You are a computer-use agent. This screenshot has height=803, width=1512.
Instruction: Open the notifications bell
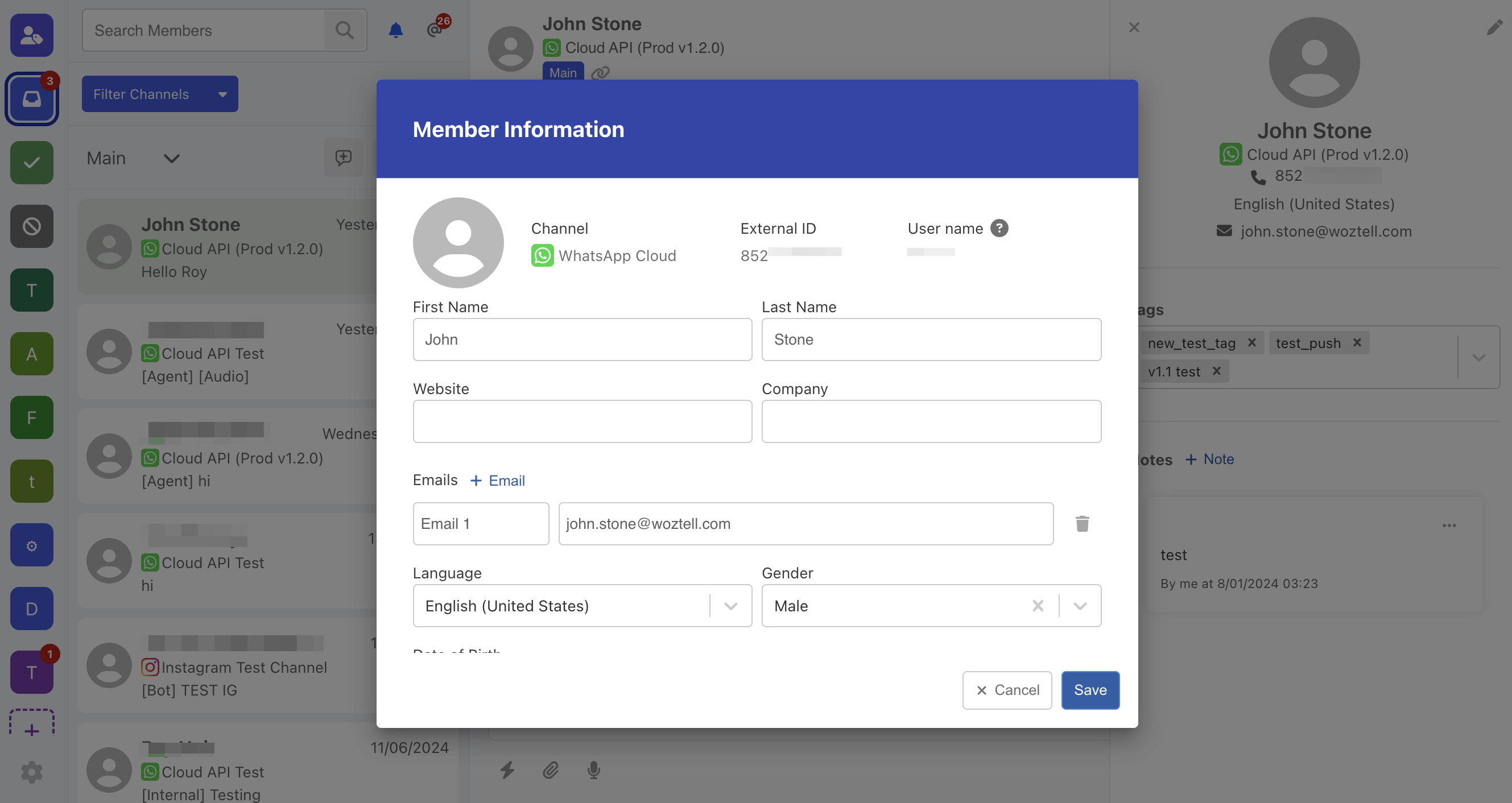395,30
